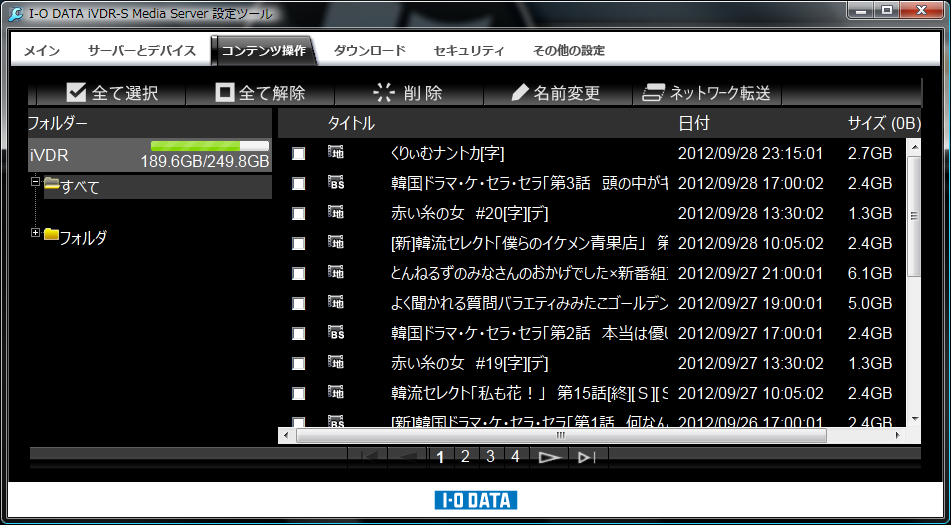
Task: Go to page 3
Action: tap(491, 457)
